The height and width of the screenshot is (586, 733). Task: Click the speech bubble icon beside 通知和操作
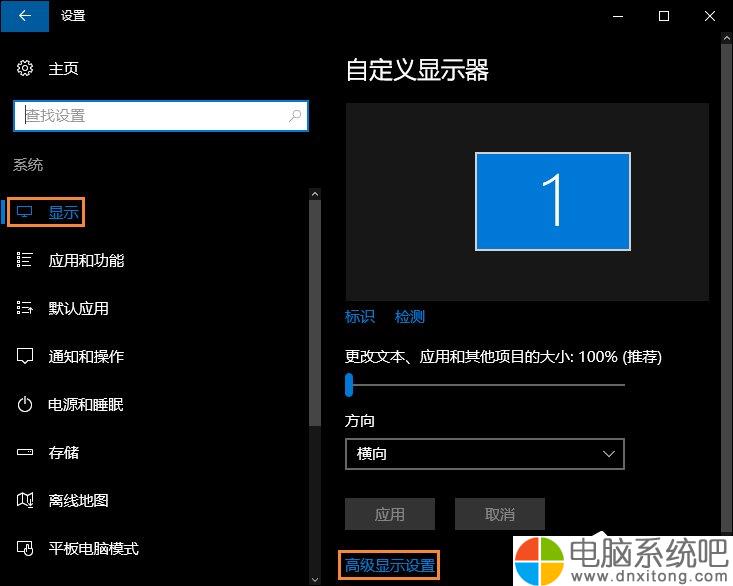click(25, 356)
